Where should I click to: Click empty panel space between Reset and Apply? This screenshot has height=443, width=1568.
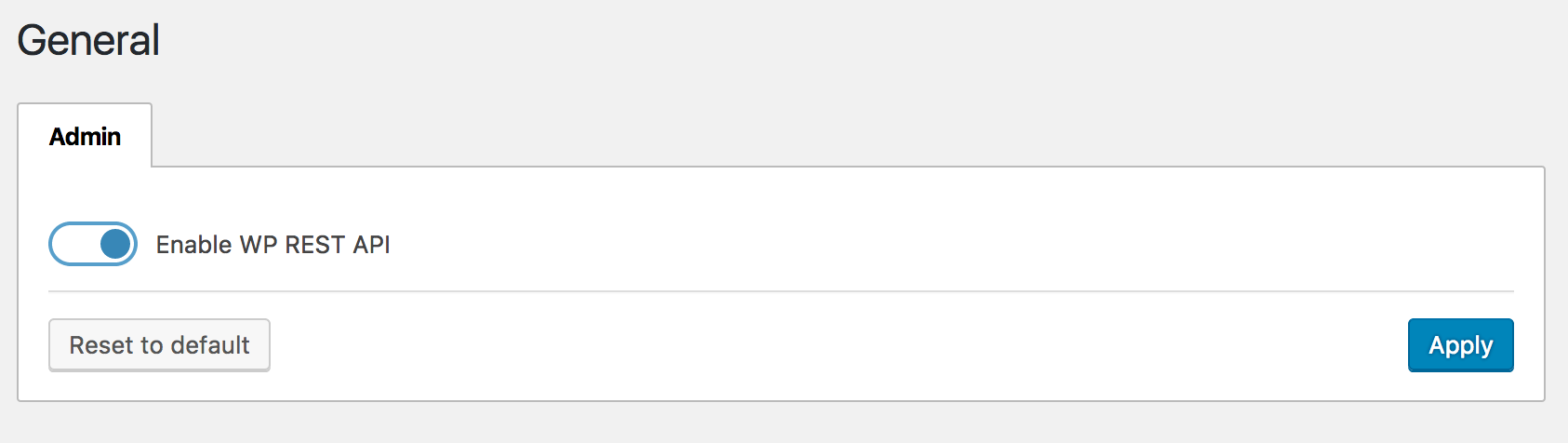point(837,346)
